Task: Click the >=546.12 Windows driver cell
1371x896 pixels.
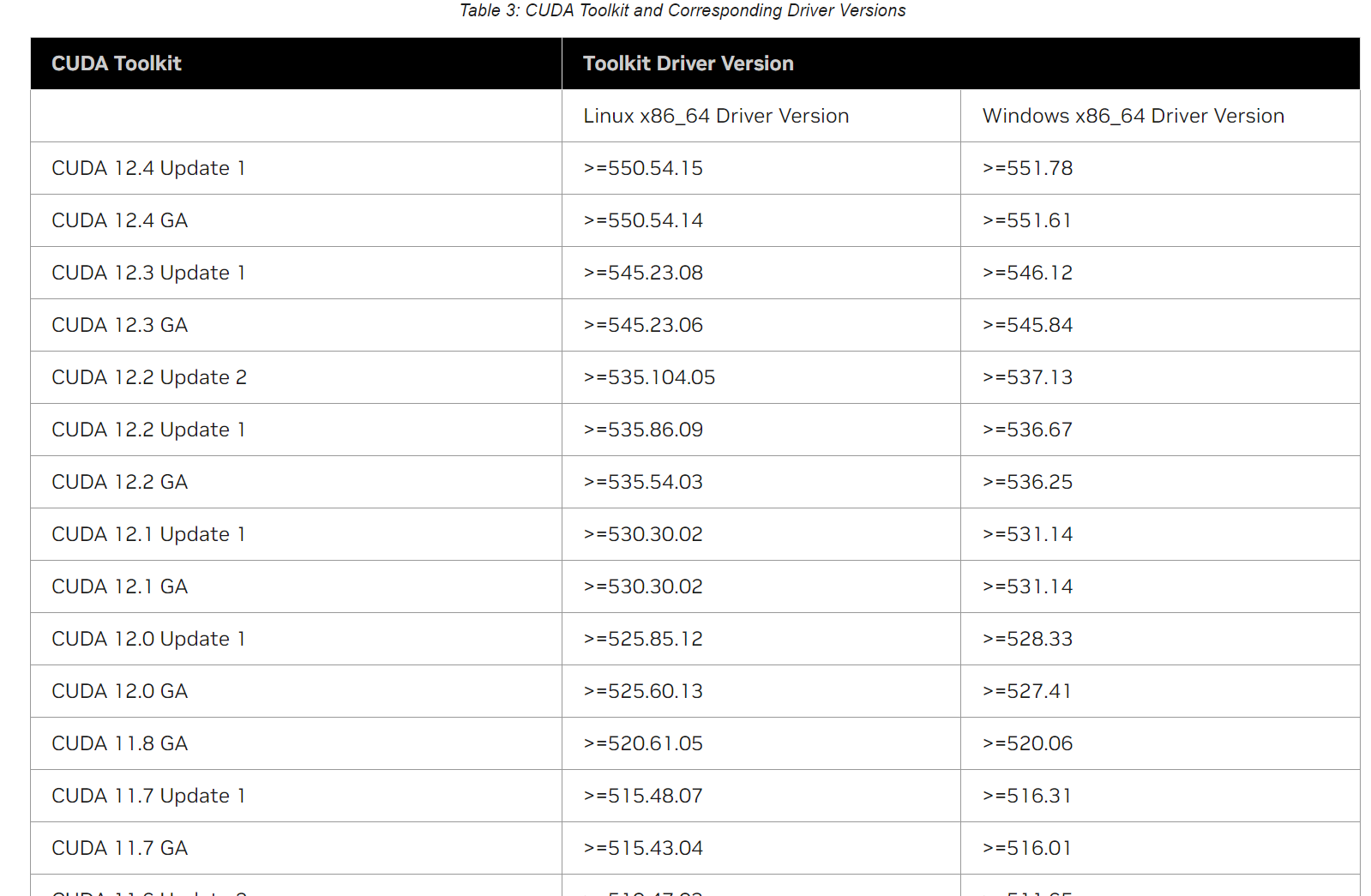Action: pyautogui.click(x=1027, y=273)
